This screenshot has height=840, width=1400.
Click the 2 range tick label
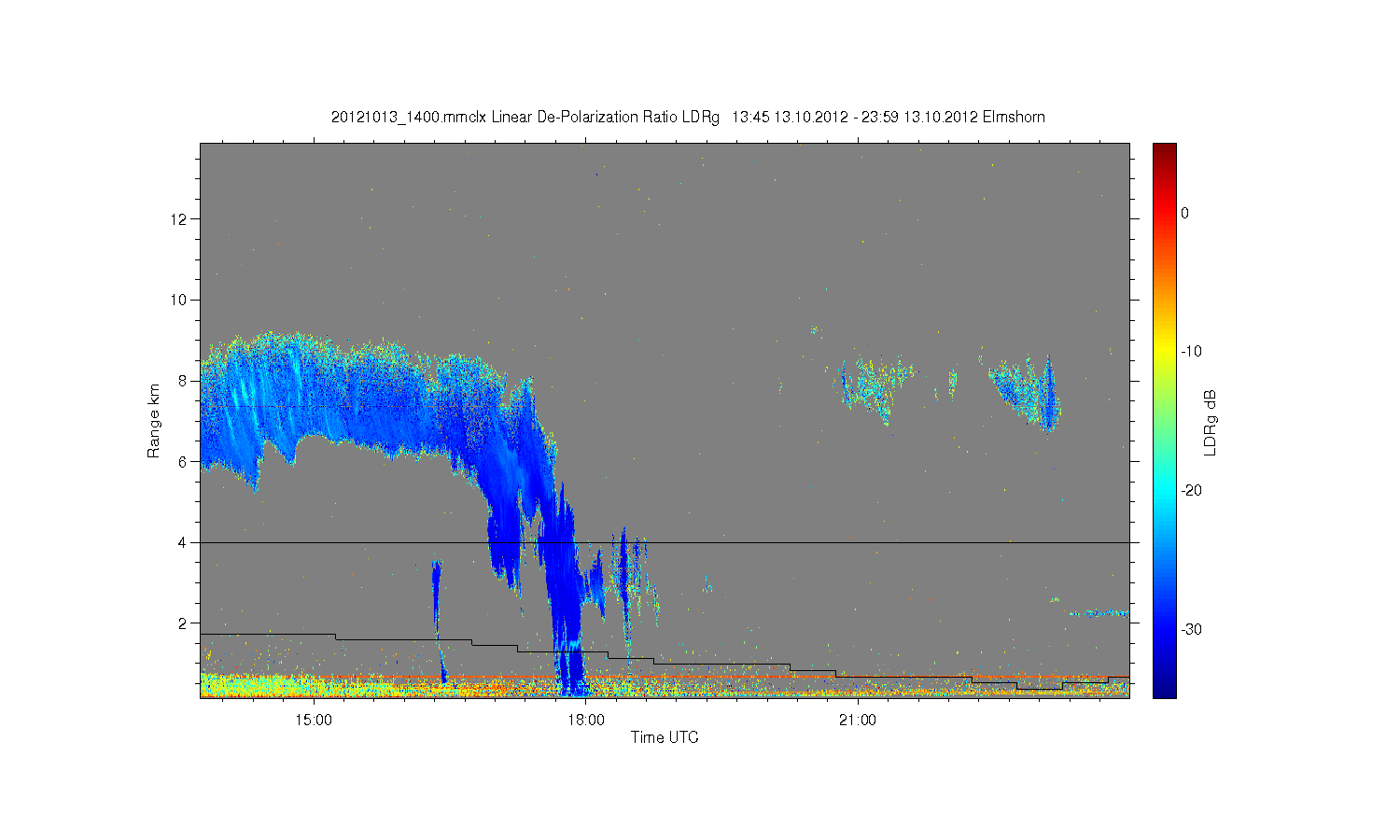tap(183, 623)
